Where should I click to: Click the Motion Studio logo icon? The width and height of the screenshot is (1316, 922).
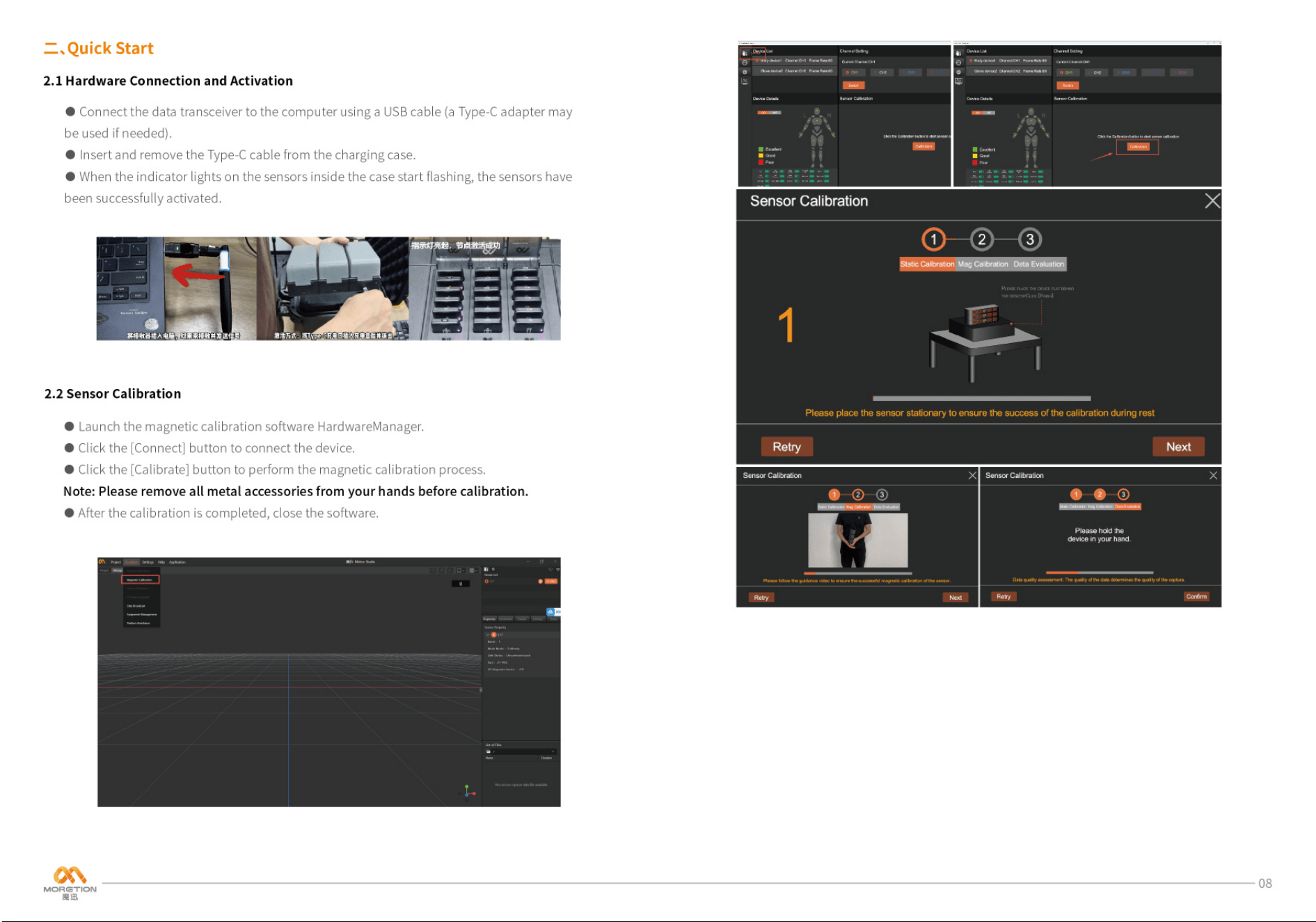click(x=102, y=562)
